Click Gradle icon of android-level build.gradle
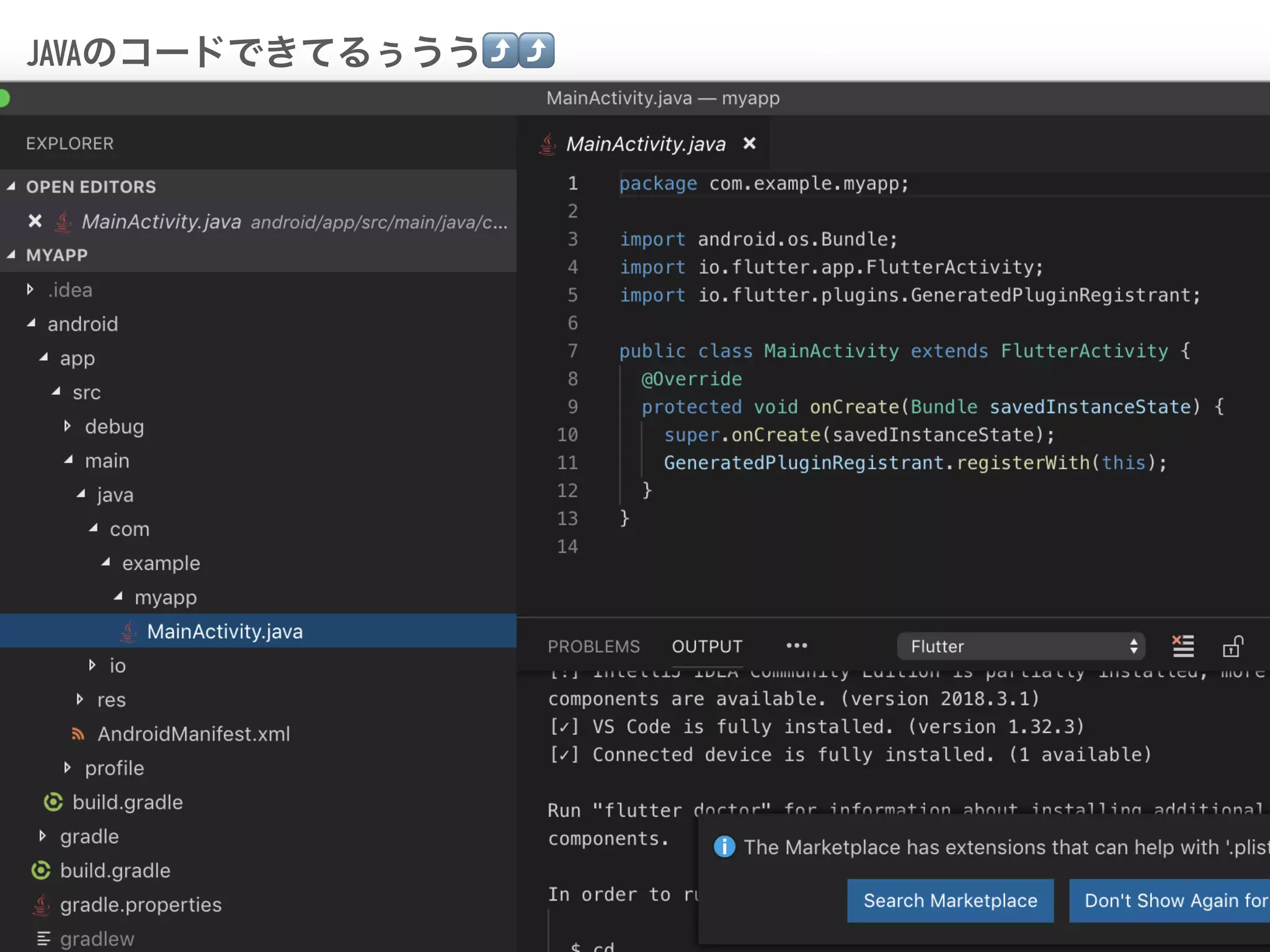This screenshot has width=1270, height=952. coord(41,870)
